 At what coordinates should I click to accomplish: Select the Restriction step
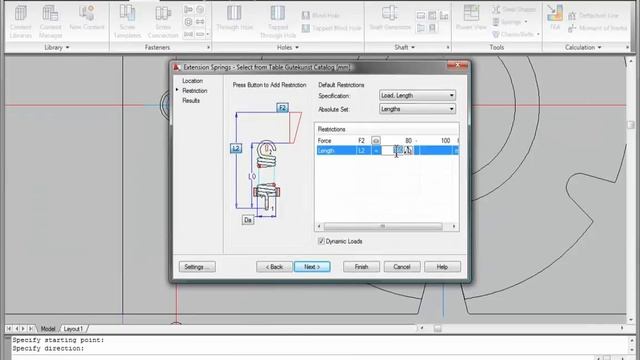click(195, 91)
